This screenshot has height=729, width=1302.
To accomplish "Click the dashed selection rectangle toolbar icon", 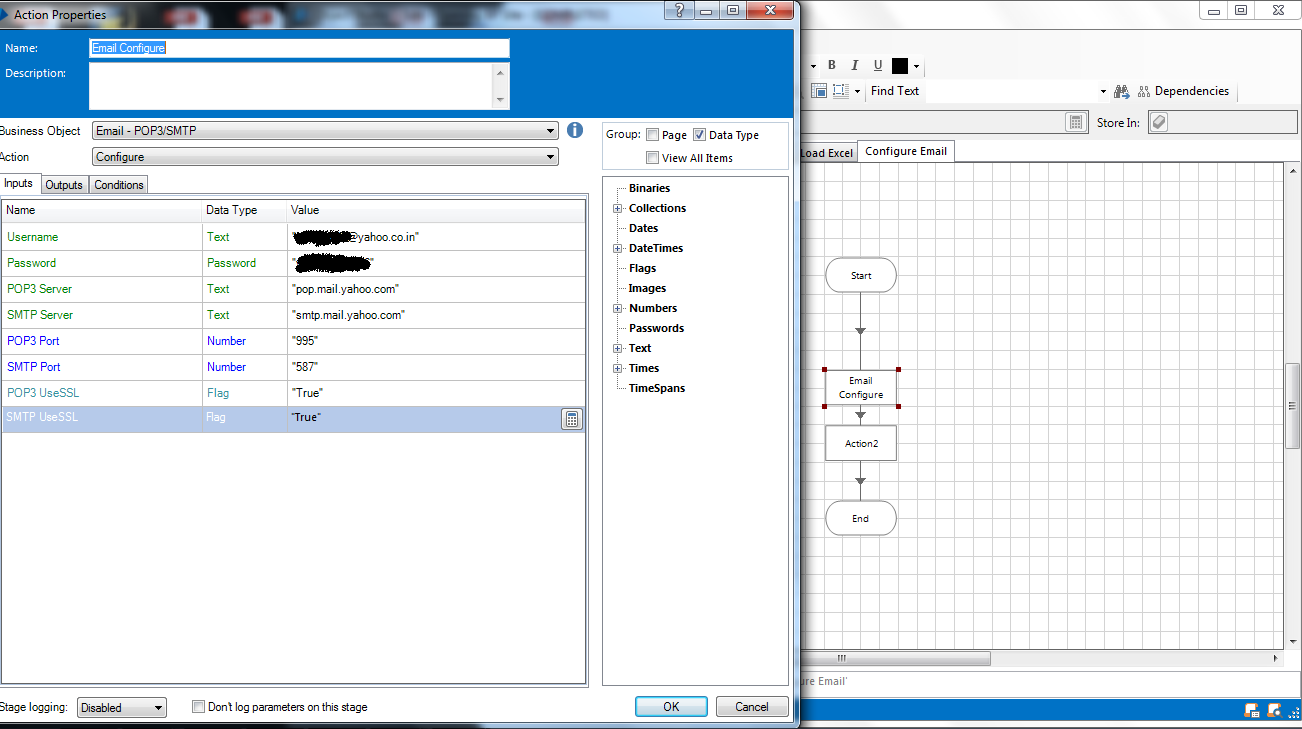I will 841,91.
